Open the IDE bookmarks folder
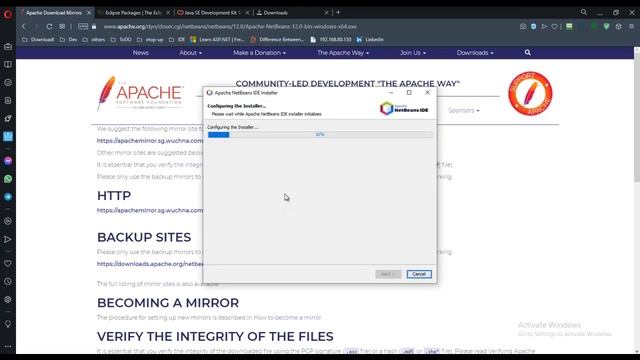 177,40
